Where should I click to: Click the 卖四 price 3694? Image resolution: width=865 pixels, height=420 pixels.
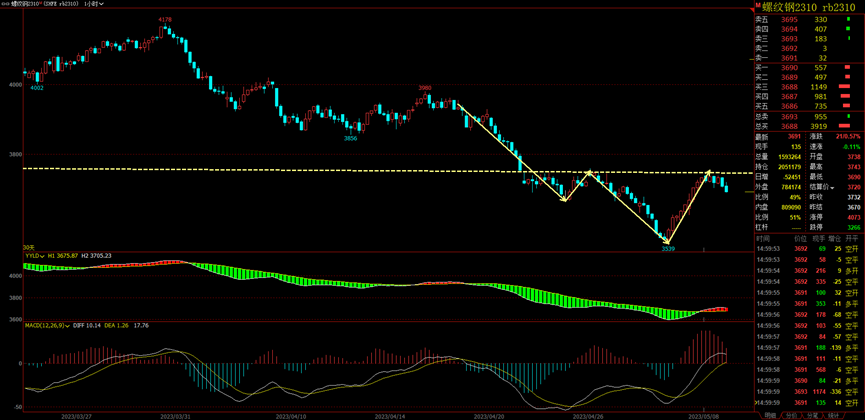coord(789,29)
